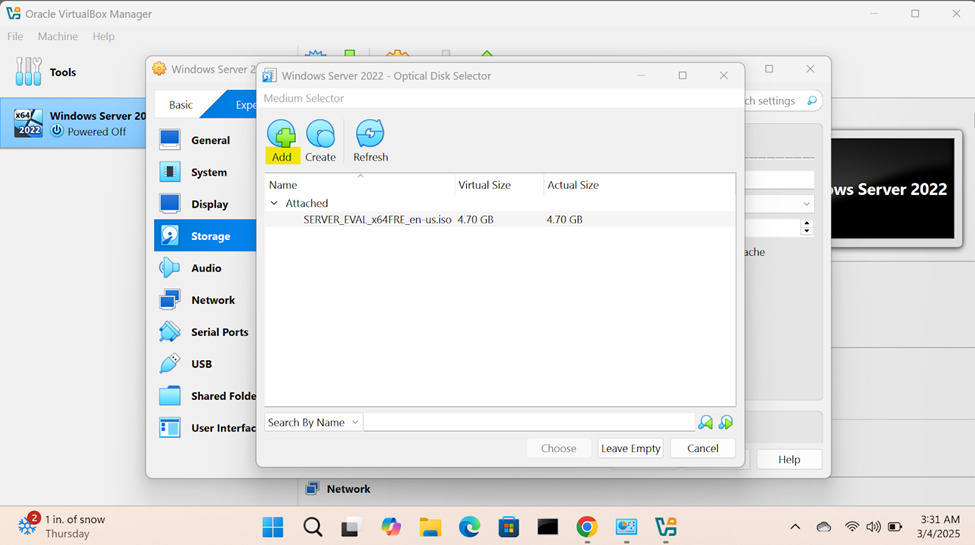Open Audio settings category
This screenshot has height=545, width=975.
[x=205, y=268]
